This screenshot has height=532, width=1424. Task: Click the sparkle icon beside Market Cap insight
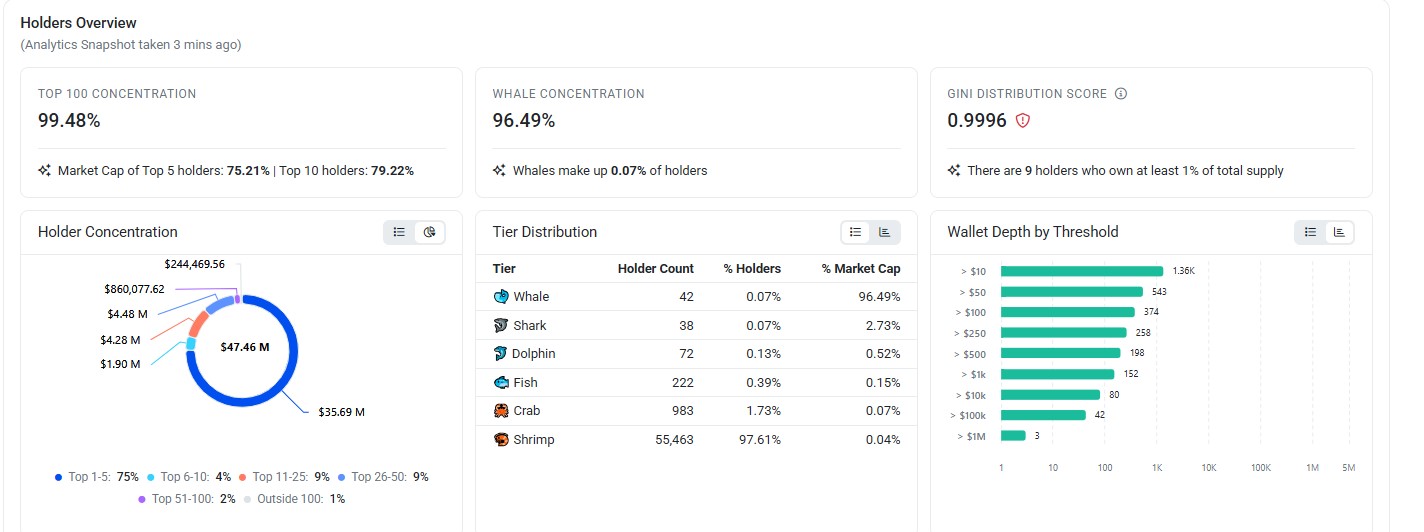tap(45, 171)
